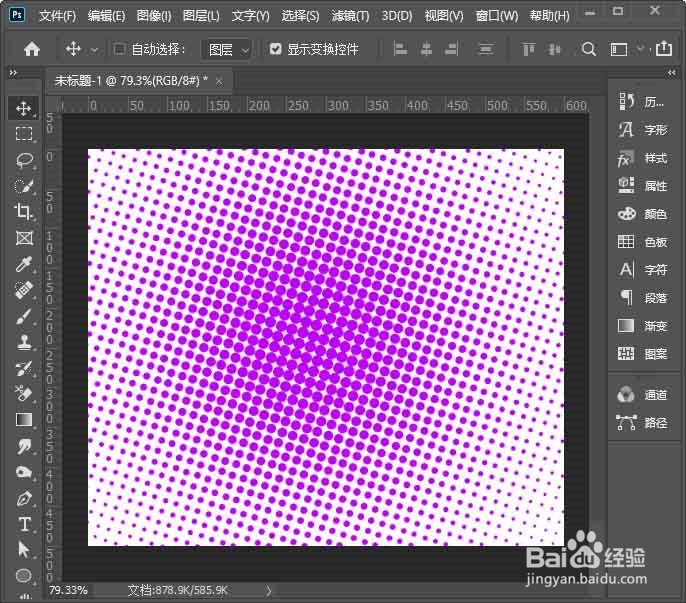Select the Frame tool
Image resolution: width=686 pixels, height=603 pixels.
(24, 238)
